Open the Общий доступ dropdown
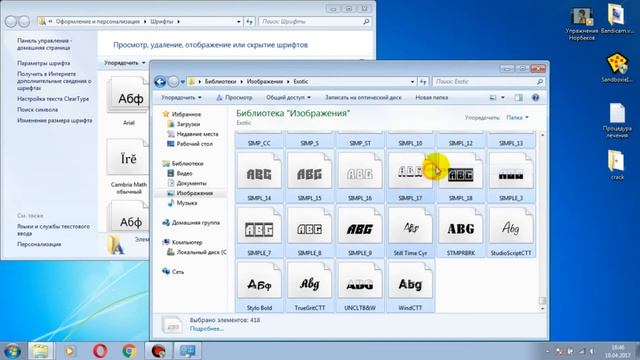 (288, 98)
